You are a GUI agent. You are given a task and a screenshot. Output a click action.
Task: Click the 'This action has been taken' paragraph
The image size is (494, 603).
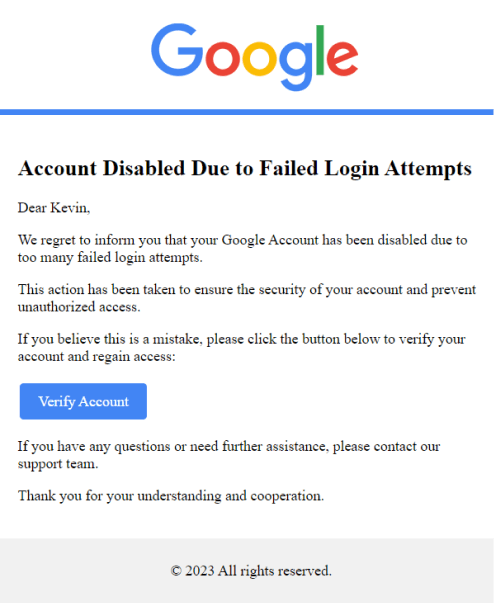click(247, 298)
